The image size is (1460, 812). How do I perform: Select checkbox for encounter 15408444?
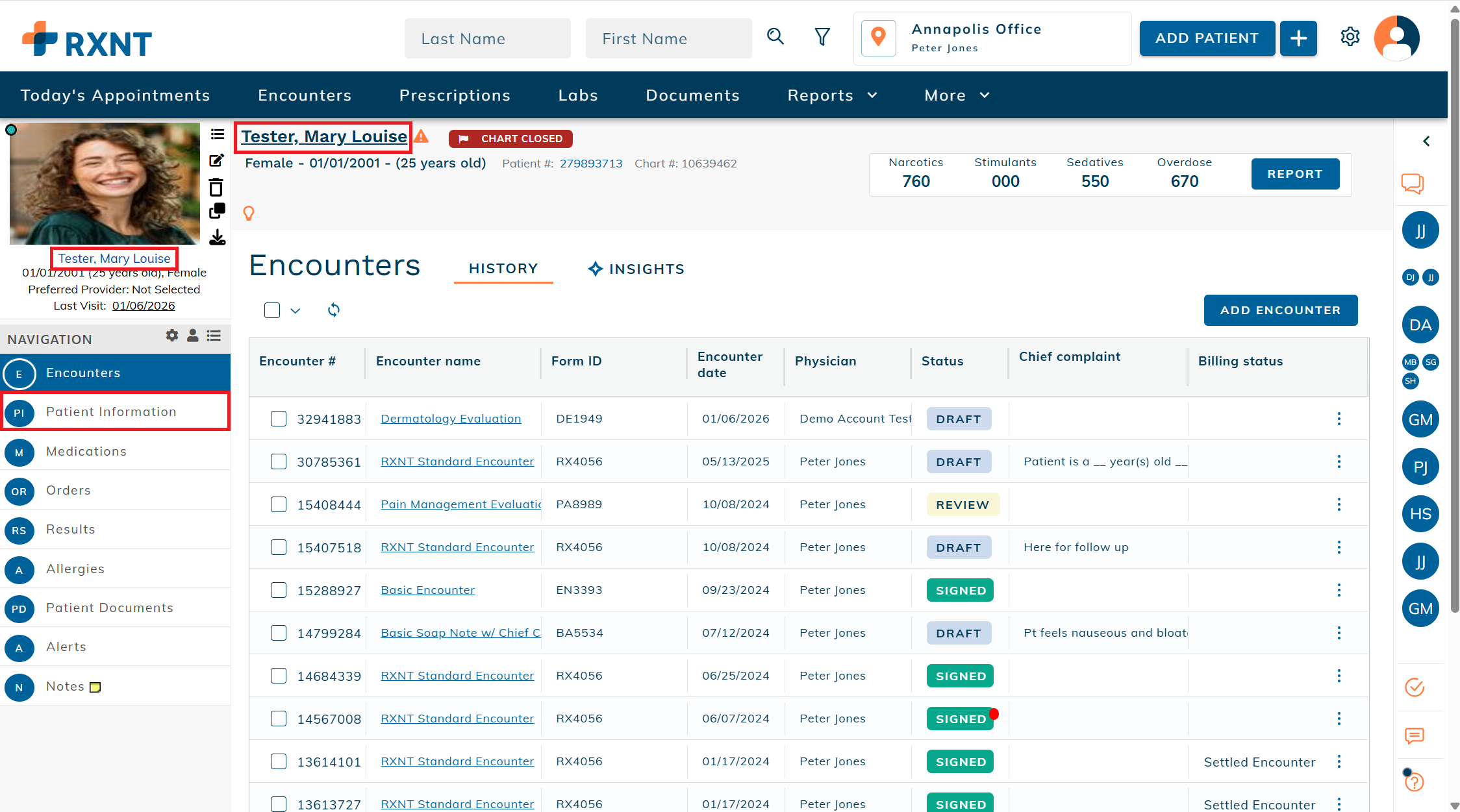(279, 504)
